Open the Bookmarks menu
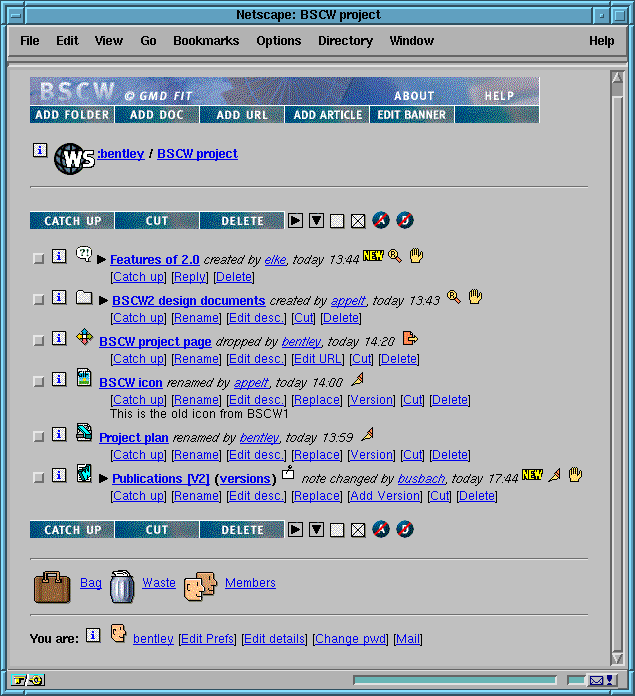The width and height of the screenshot is (635, 696). (206, 41)
